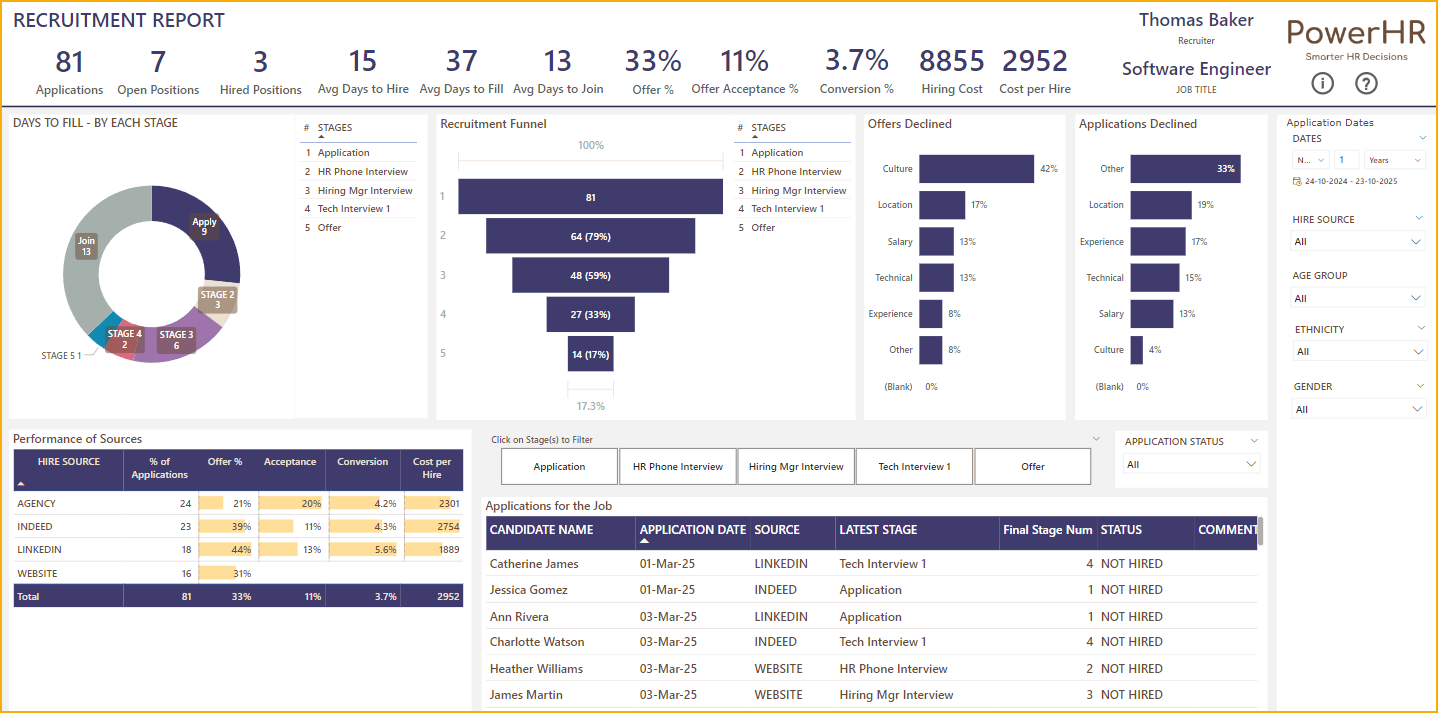Click the relative date number input field
1438x713 pixels.
(x=1346, y=160)
